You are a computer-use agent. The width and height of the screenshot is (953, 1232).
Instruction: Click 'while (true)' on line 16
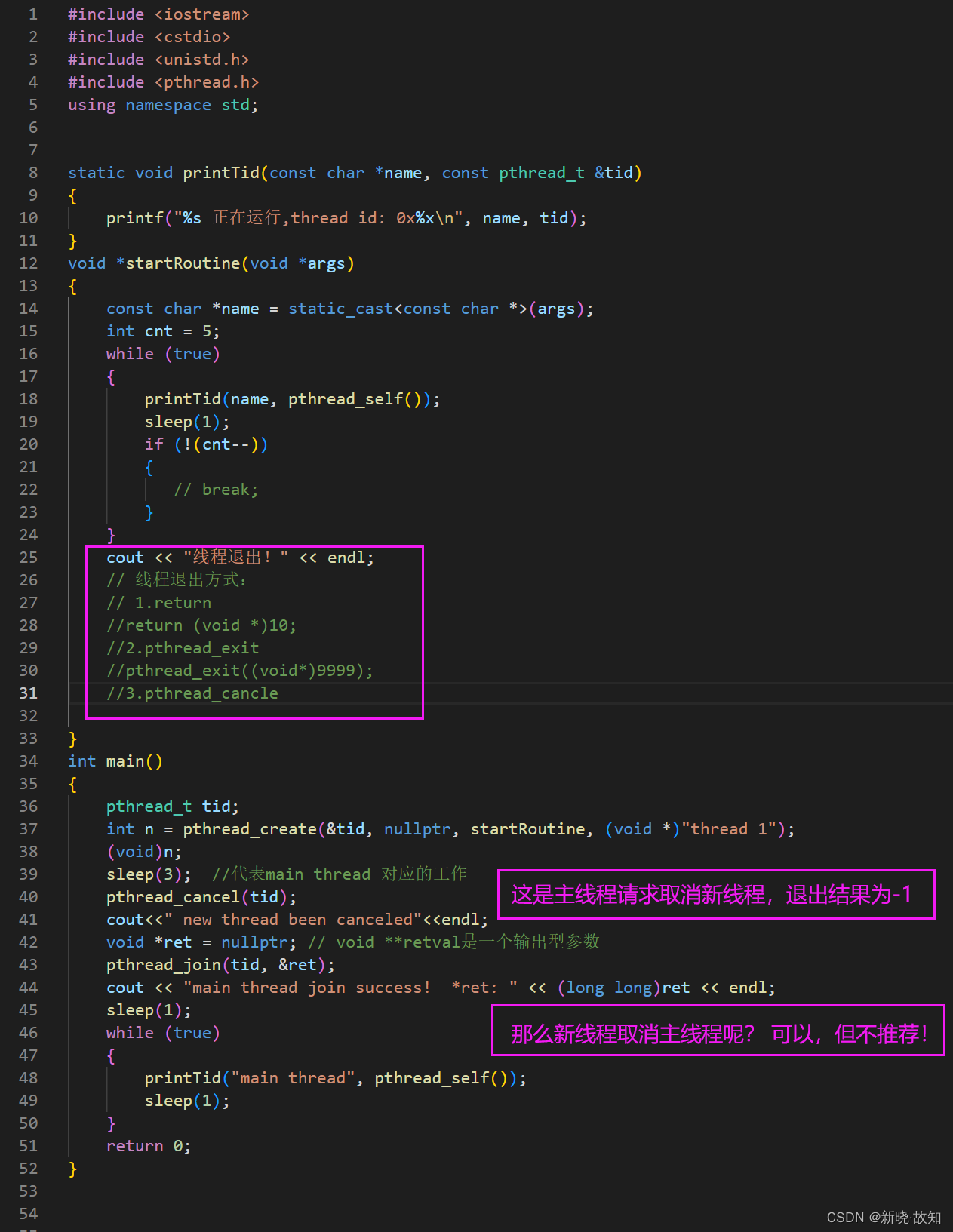pos(163,354)
